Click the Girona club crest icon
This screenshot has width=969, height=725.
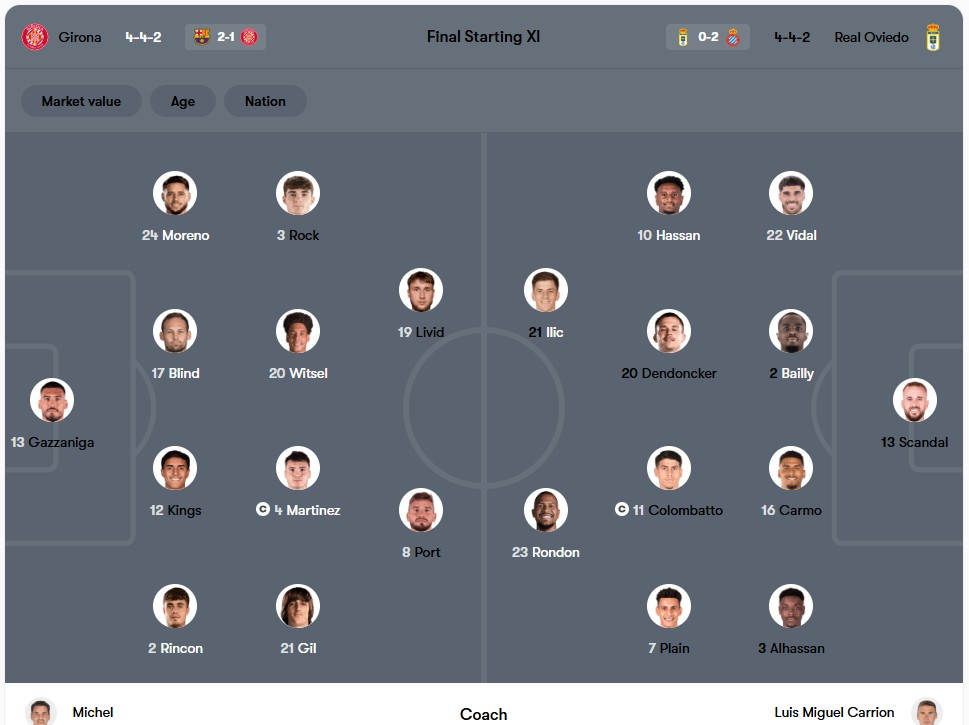point(35,37)
